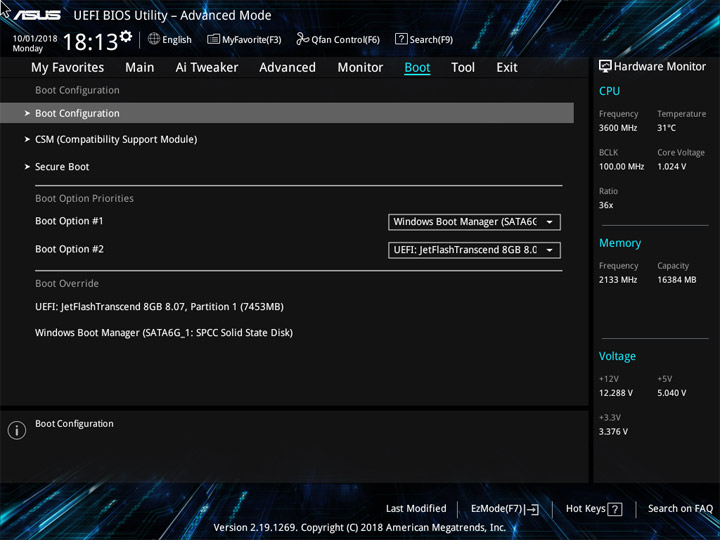Click the 18:13 clock time
This screenshot has height=540, width=720.
click(x=90, y=42)
